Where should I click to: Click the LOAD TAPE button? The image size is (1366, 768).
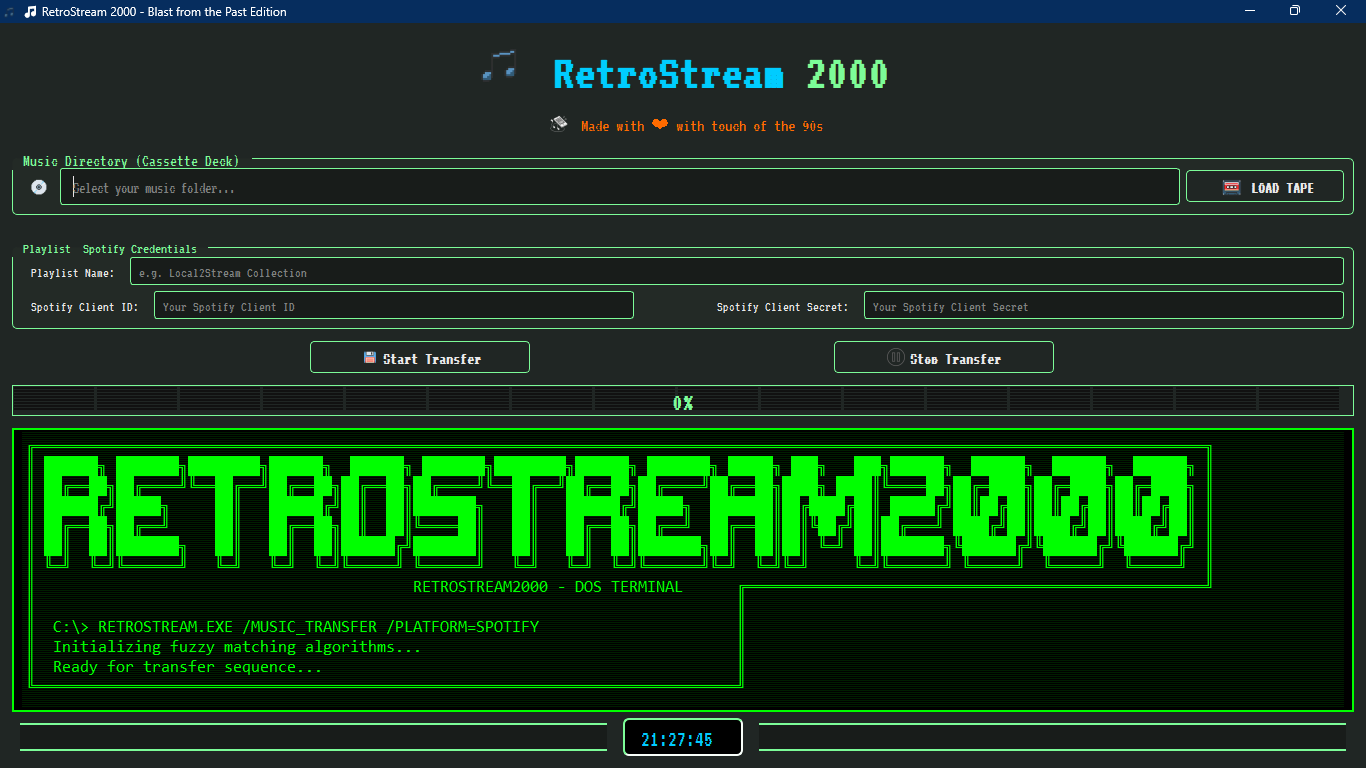click(1265, 187)
